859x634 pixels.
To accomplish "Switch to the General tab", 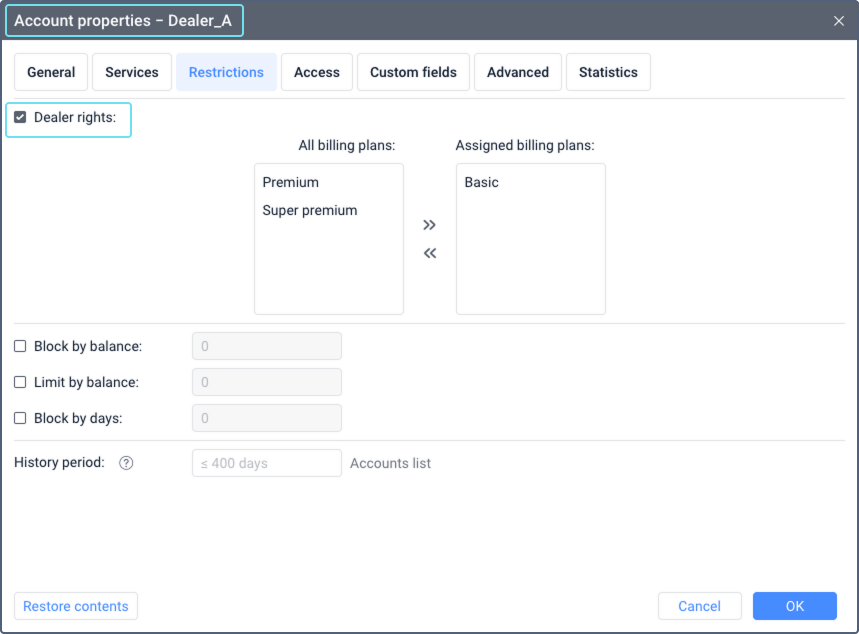I will pos(50,71).
